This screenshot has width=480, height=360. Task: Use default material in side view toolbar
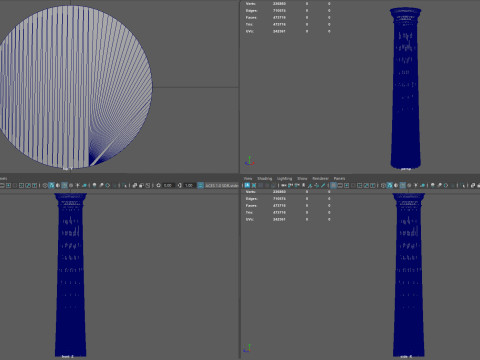point(396,185)
